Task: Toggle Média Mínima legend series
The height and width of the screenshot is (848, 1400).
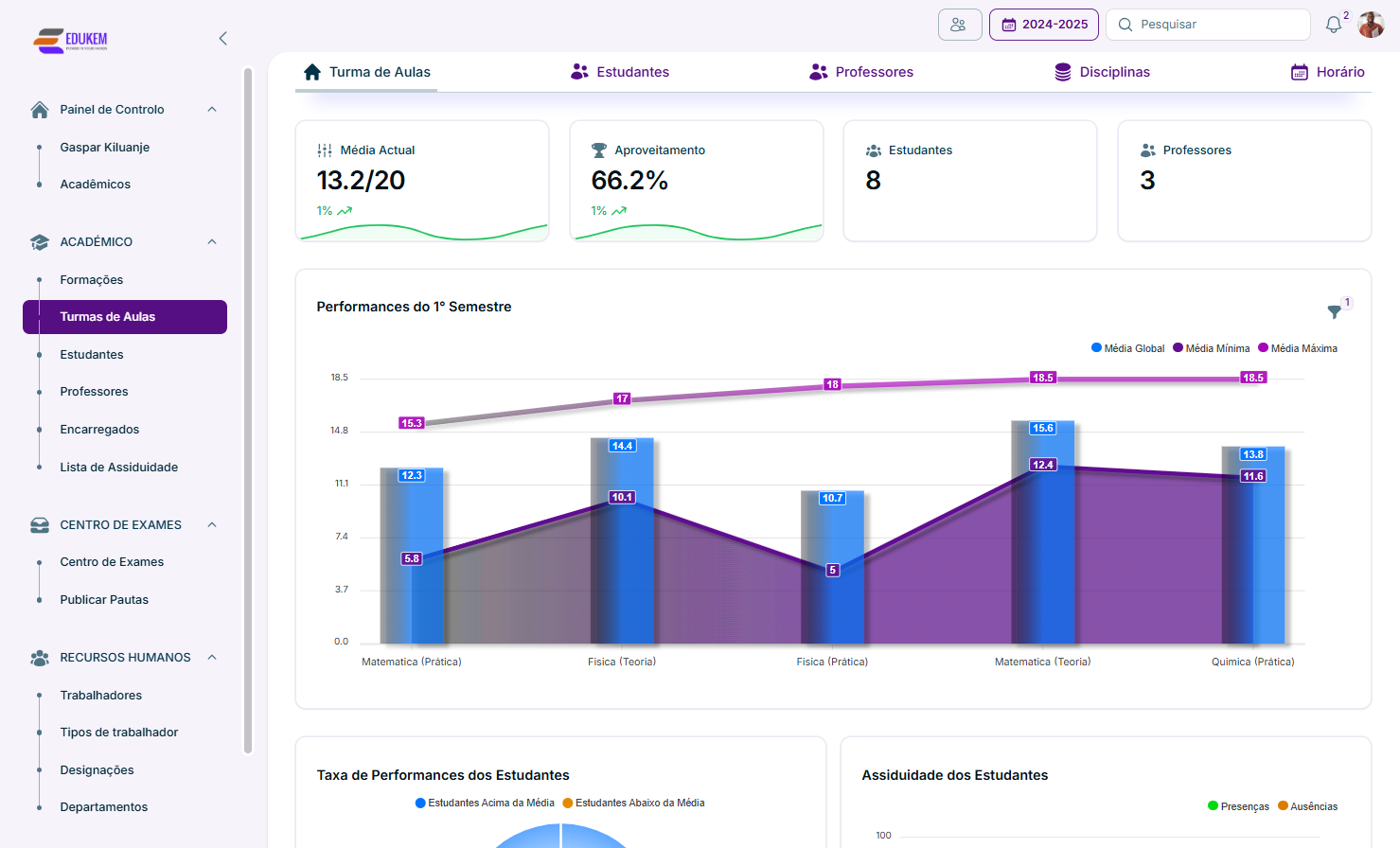Action: pos(1211,348)
